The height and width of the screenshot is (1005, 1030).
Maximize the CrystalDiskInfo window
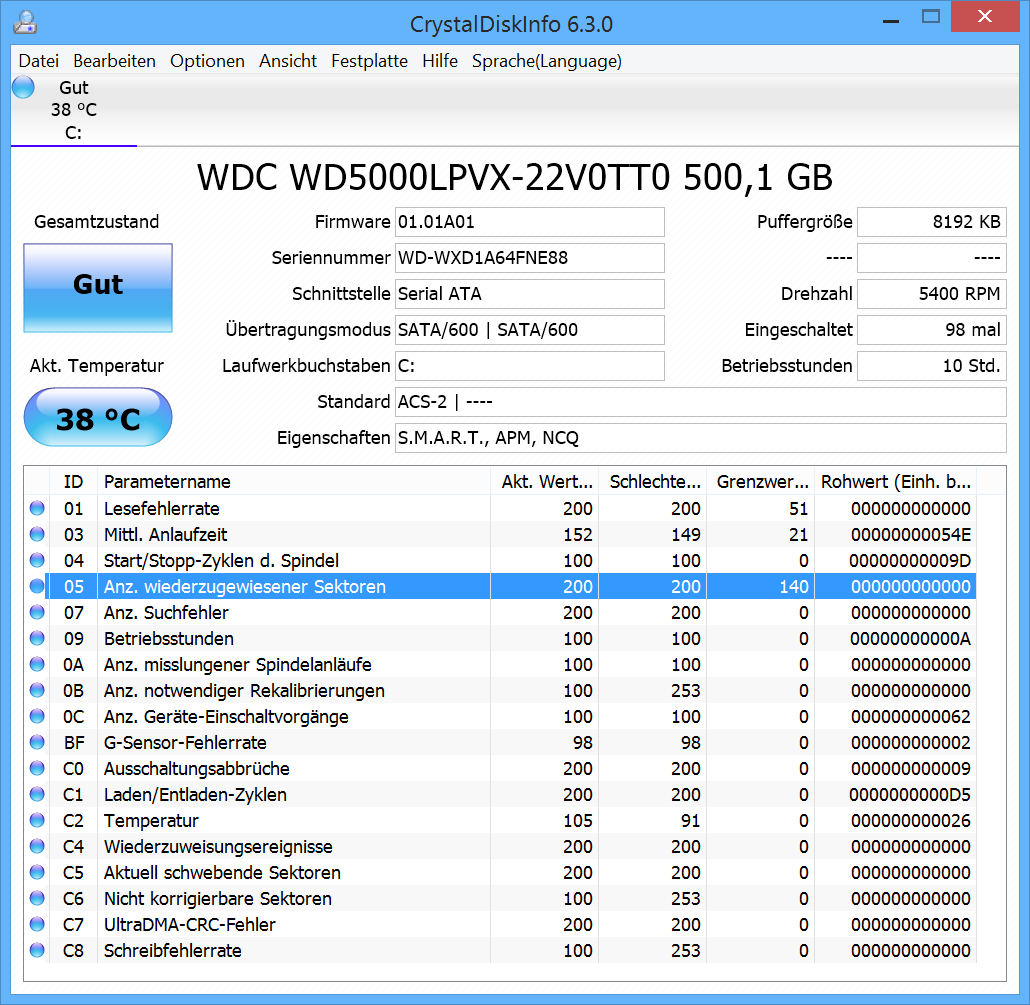coord(931,17)
